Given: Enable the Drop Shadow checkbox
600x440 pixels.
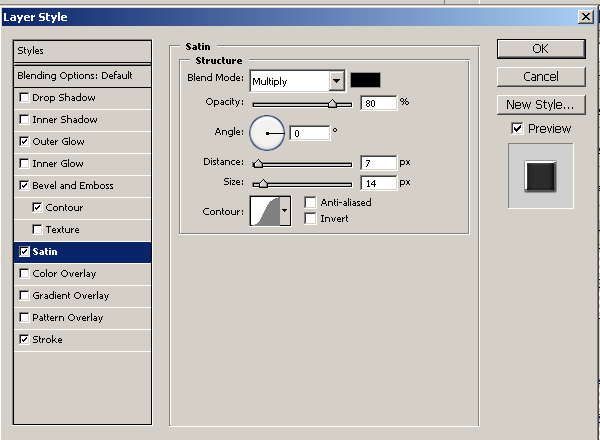Looking at the screenshot, I should click(x=24, y=98).
